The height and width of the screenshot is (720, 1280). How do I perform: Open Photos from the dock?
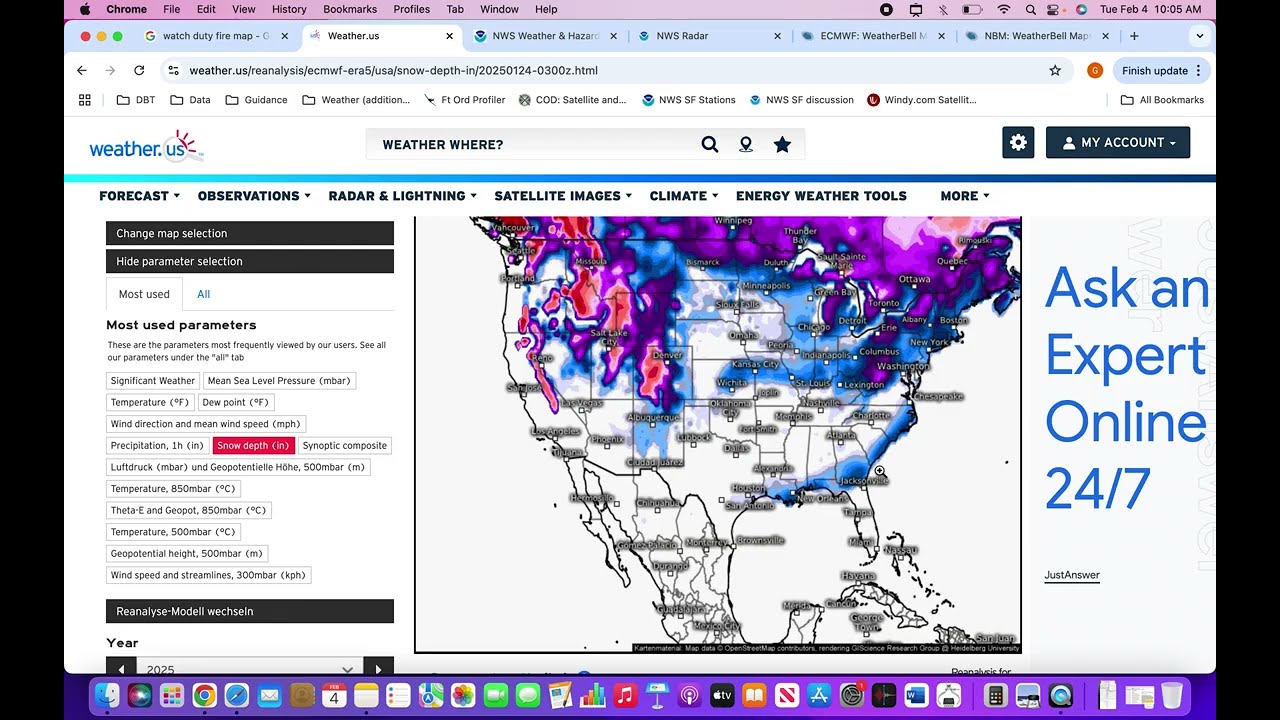click(x=463, y=695)
